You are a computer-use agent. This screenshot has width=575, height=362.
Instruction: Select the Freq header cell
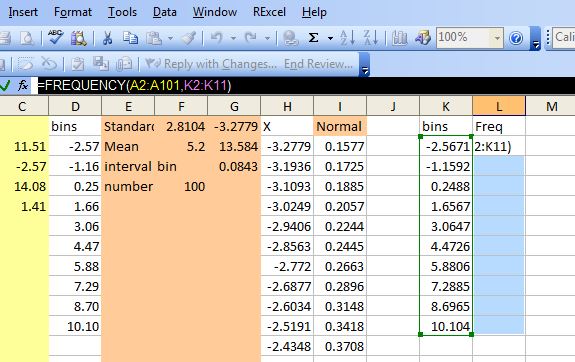[499, 127]
